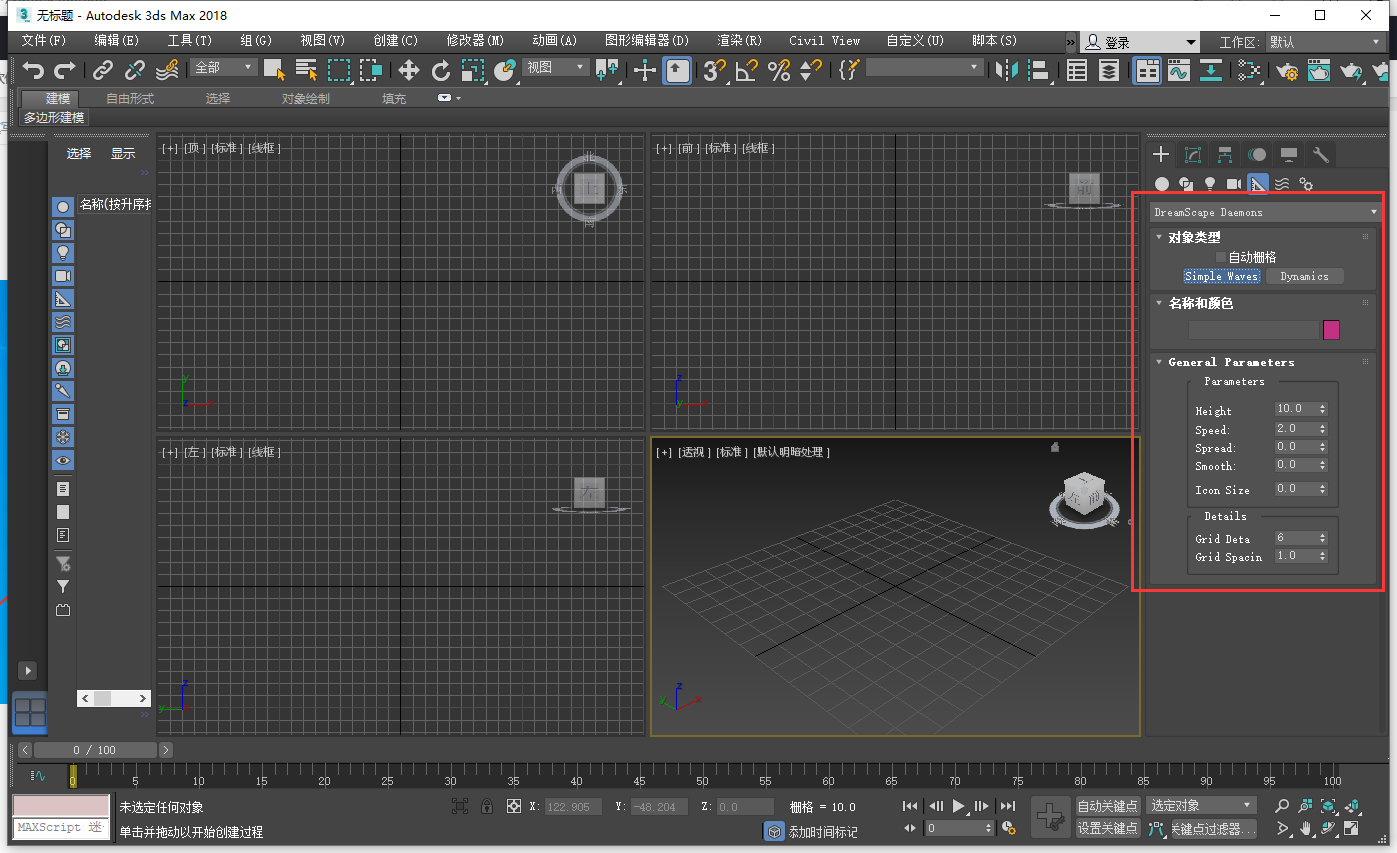Screen dimensions: 1397x853
Task: Open the Curve Editor icon
Action: (1179, 70)
